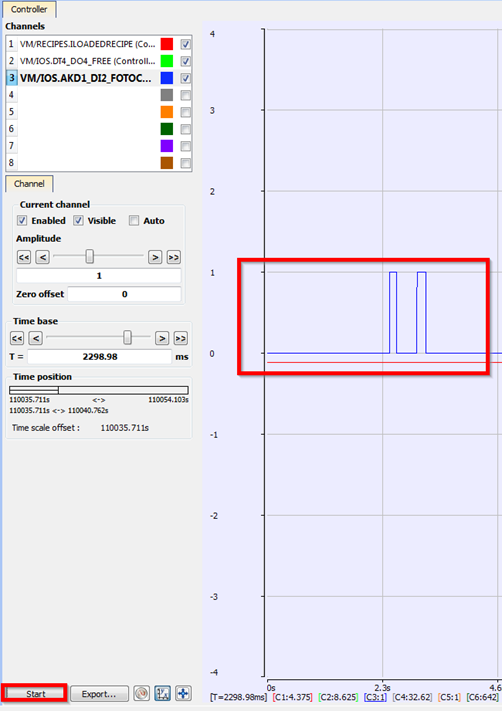This screenshot has height=711, width=502.
Task: Click the Amplitude value field showing 1
Action: 99,276
